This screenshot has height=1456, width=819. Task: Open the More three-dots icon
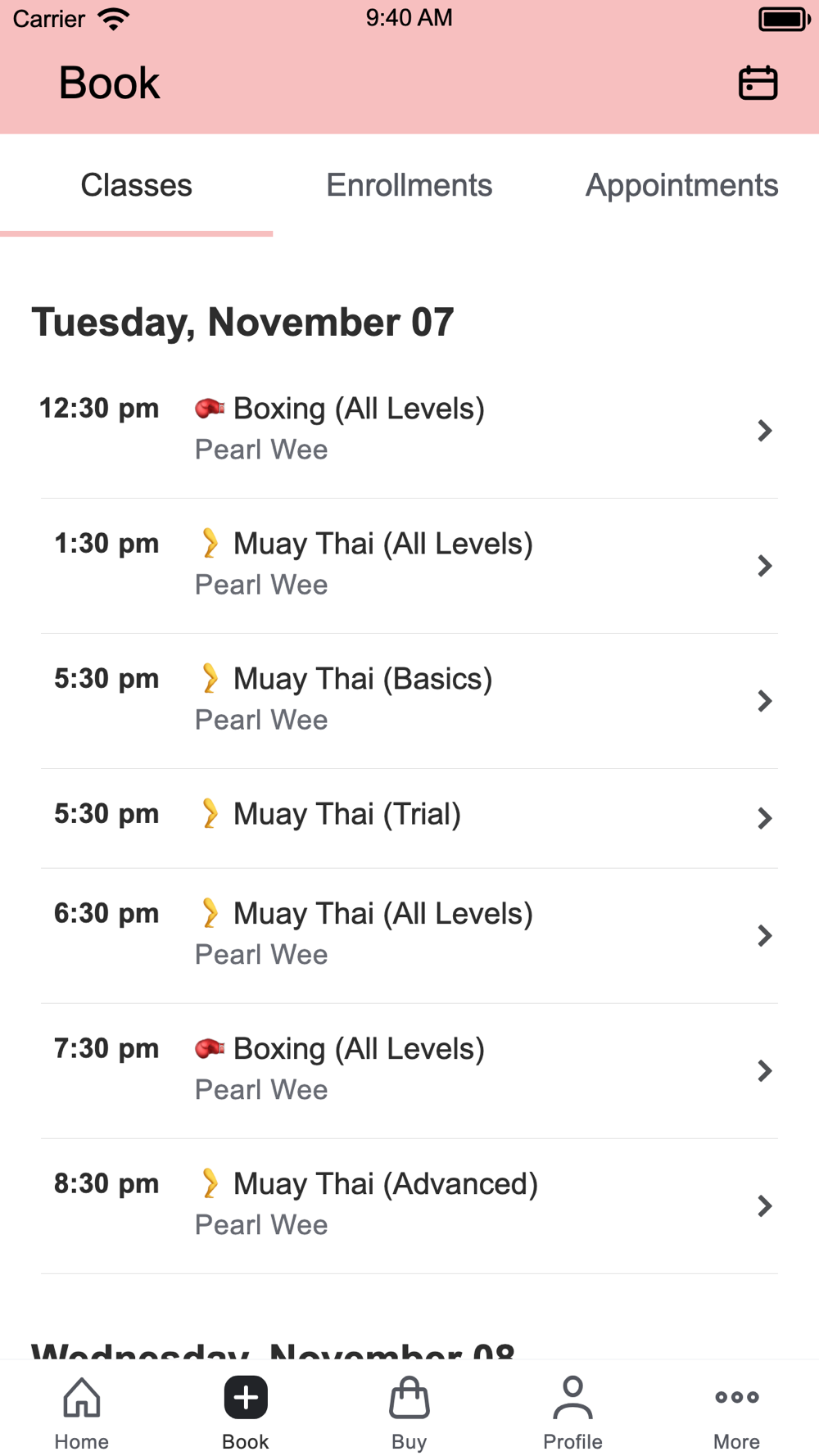[x=736, y=1398]
